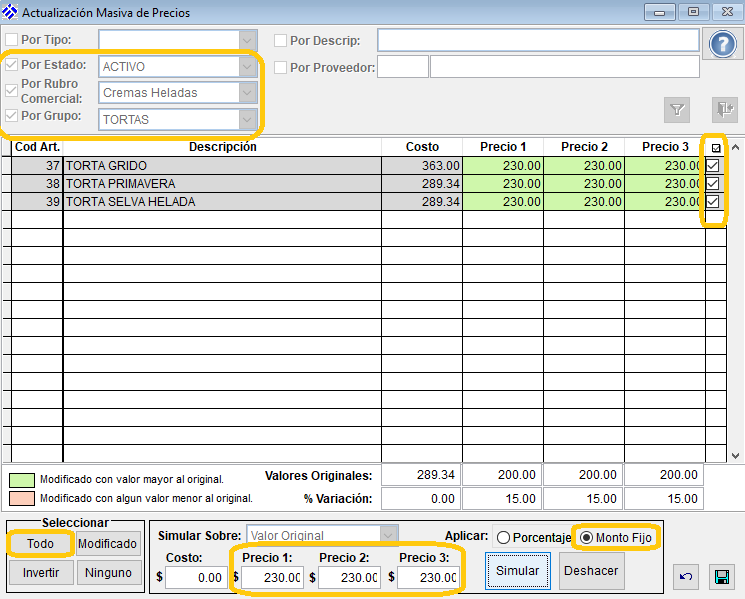
Task: Click the Descripción column header
Action: click(x=222, y=147)
